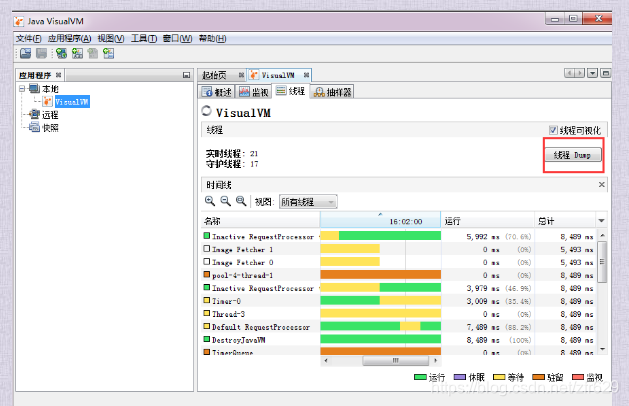The width and height of the screenshot is (629, 406).
Task: Click the Remote hosts icon in tree
Action: tap(34, 114)
